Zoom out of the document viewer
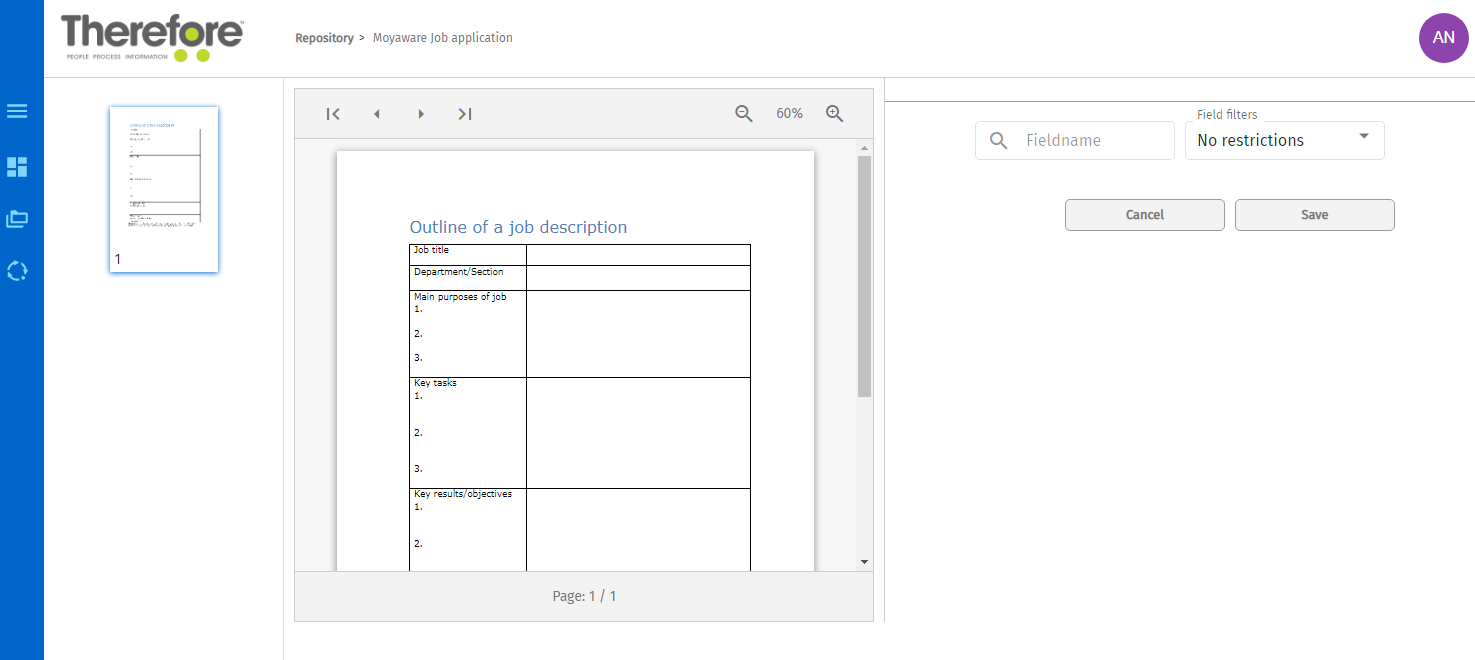This screenshot has height=660, width=1475. coord(744,114)
